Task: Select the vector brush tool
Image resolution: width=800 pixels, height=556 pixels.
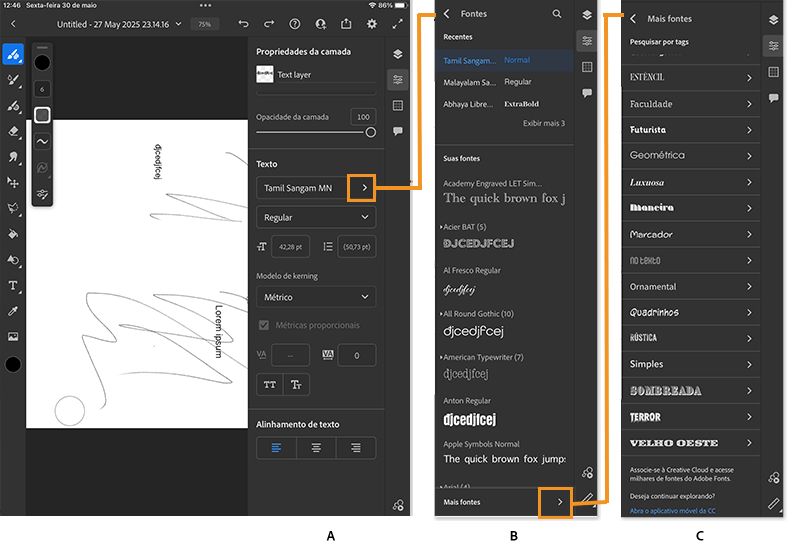Action: 13,106
